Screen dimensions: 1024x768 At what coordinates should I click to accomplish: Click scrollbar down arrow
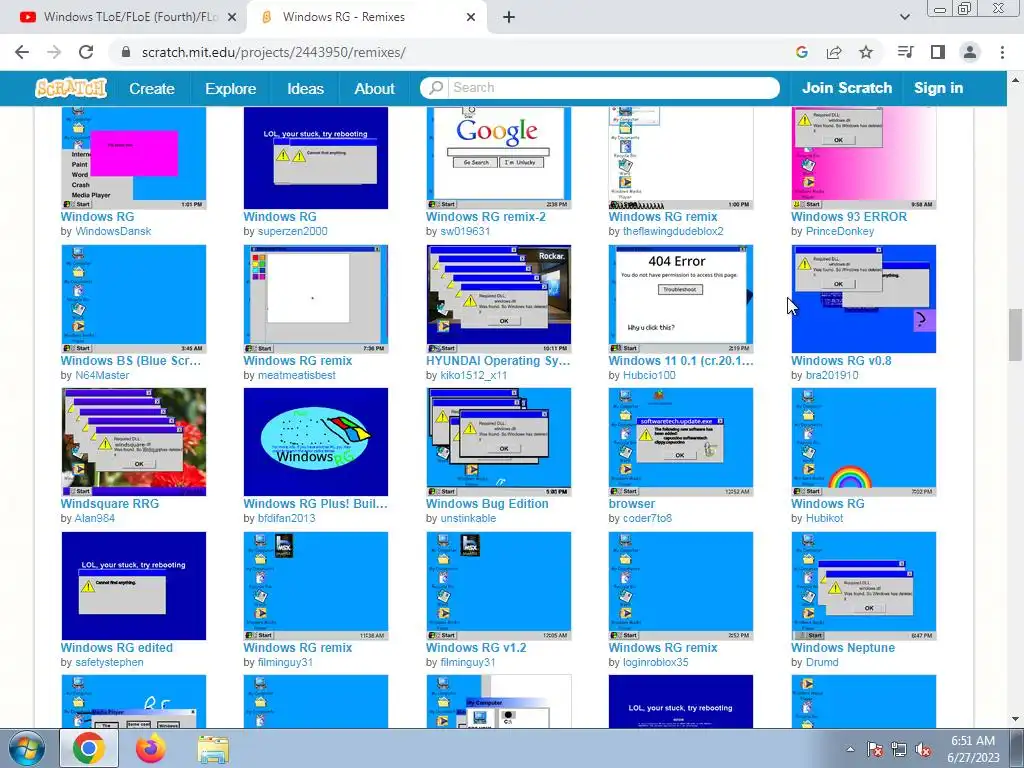pos(1015,719)
